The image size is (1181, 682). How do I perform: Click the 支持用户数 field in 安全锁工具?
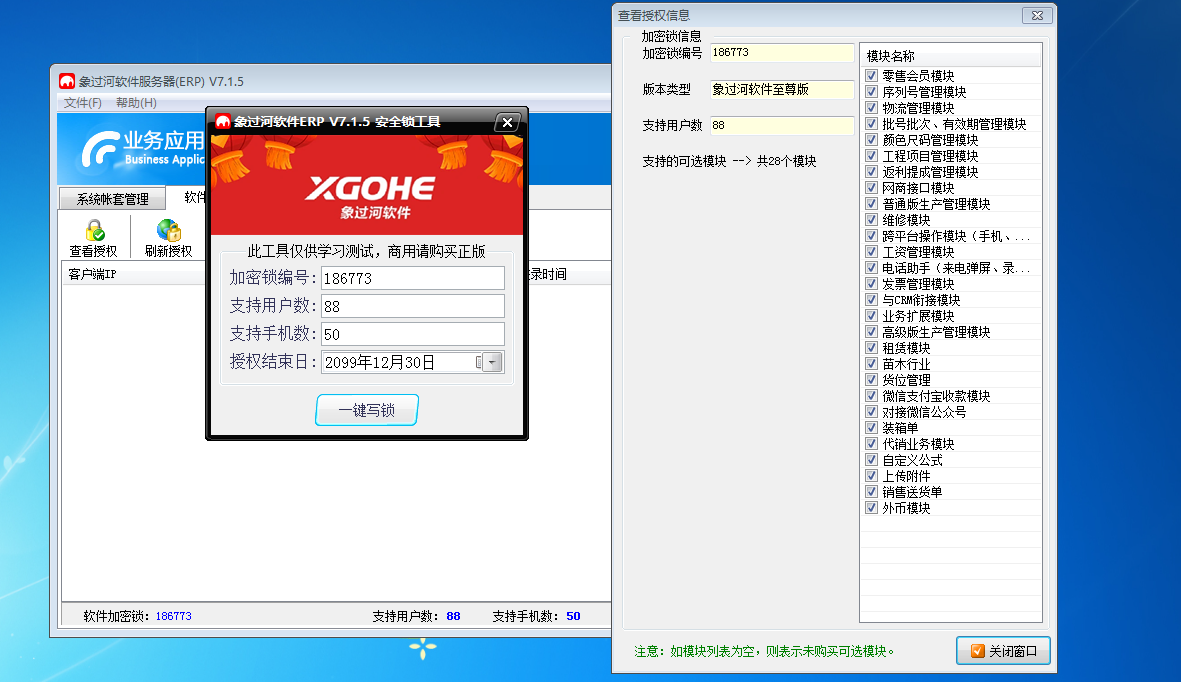(x=413, y=306)
